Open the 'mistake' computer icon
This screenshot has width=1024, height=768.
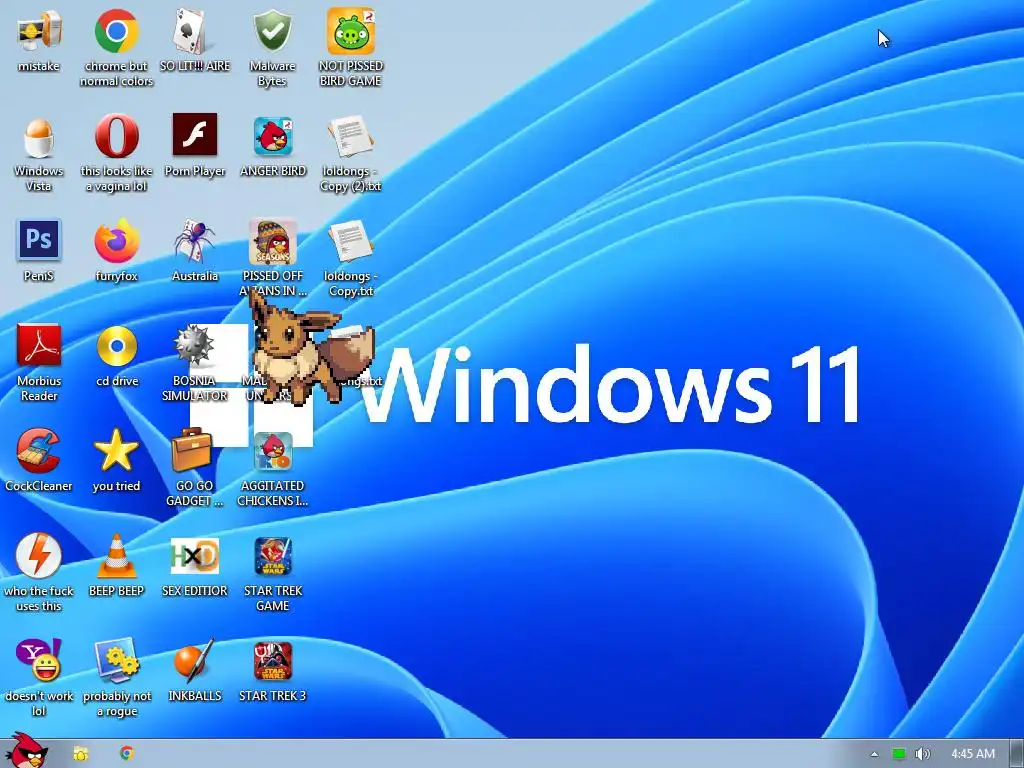tap(39, 33)
